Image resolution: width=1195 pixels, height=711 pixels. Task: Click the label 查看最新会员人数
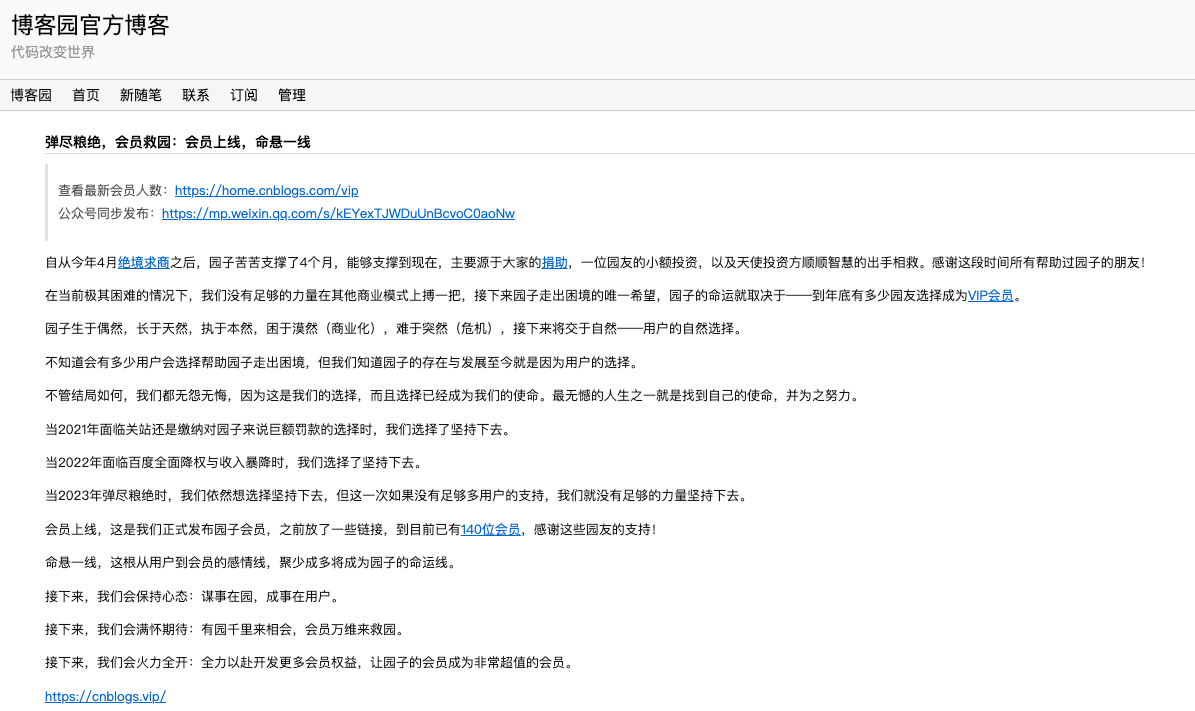click(x=114, y=191)
